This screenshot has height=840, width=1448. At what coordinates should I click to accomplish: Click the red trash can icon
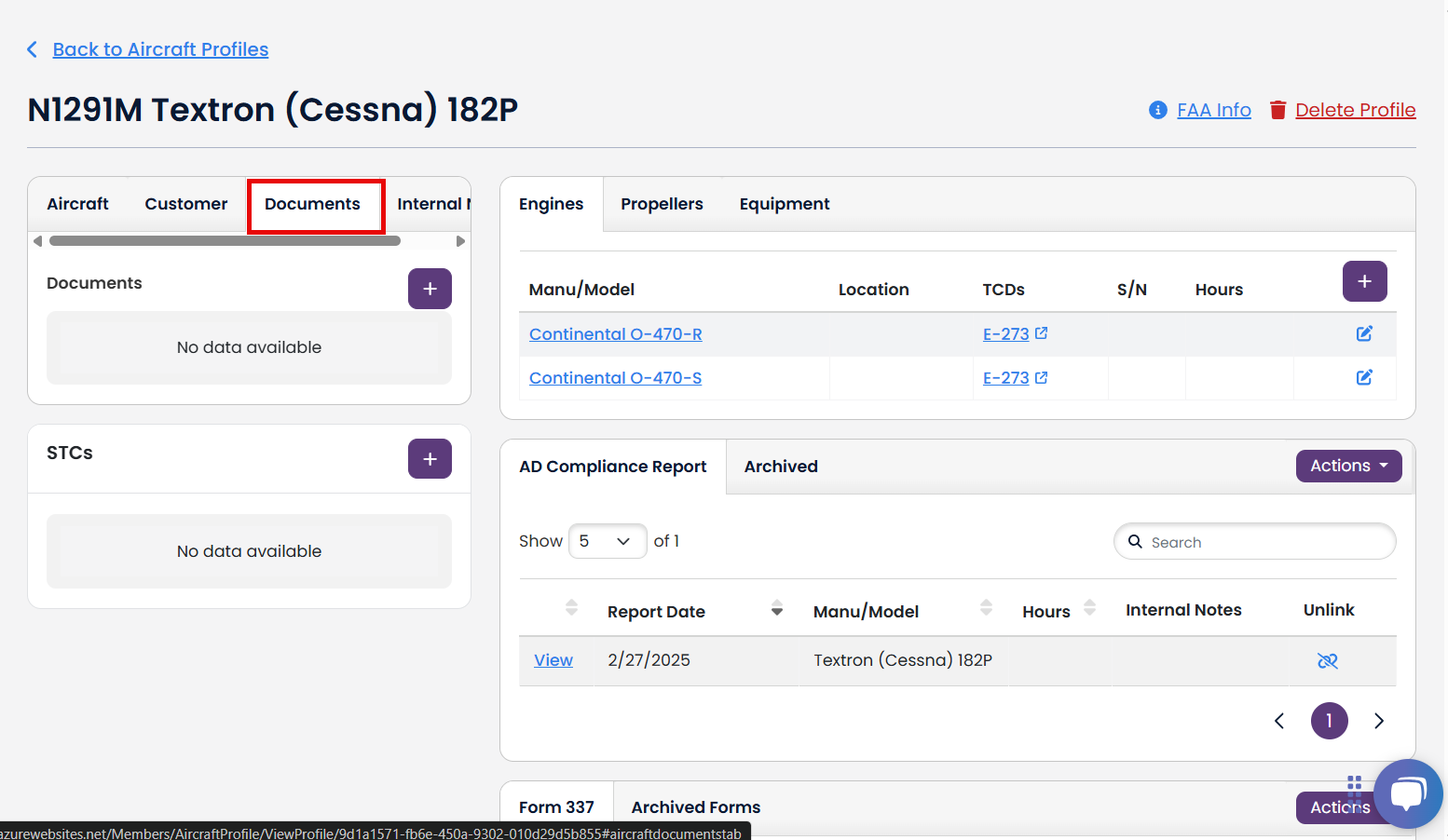coord(1277,110)
